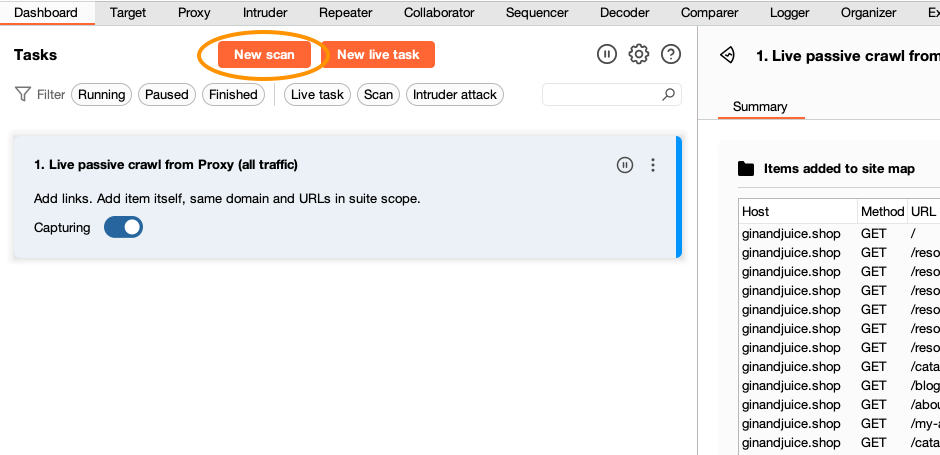Open the three-dot menu for task 1

pos(653,165)
